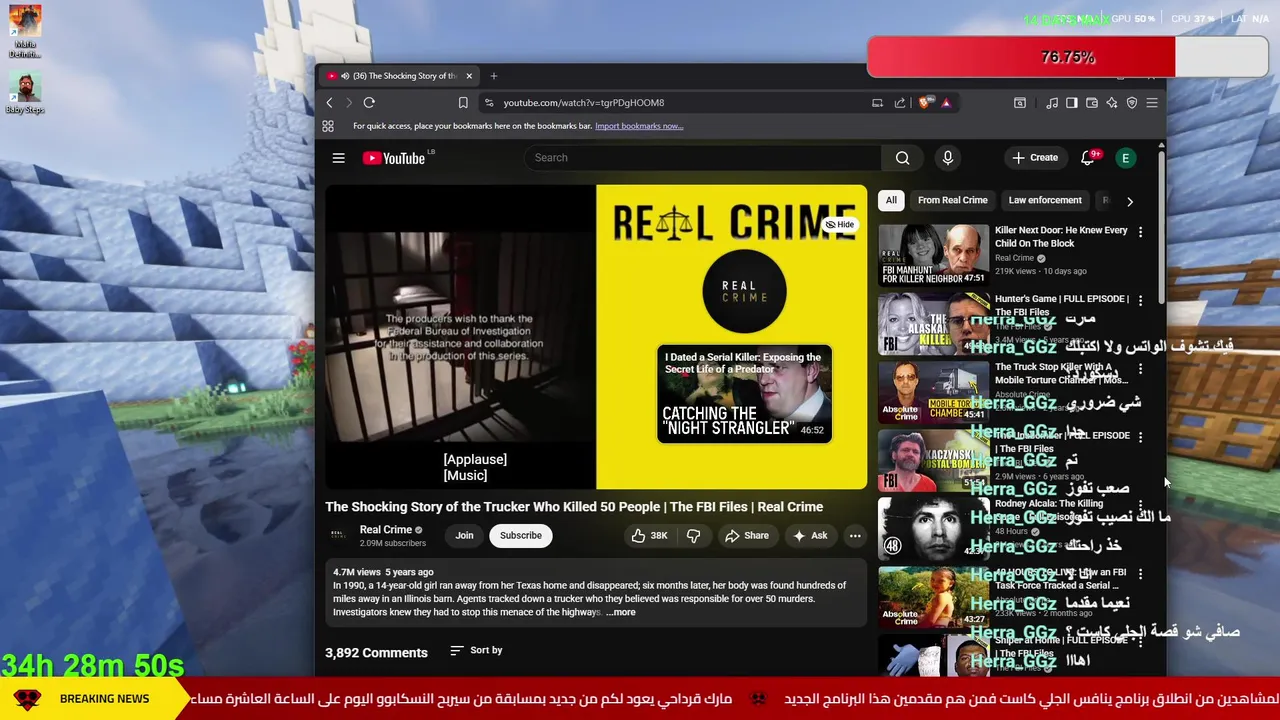Open a new browser tab
Viewport: 1280px width, 720px height.
click(493, 76)
